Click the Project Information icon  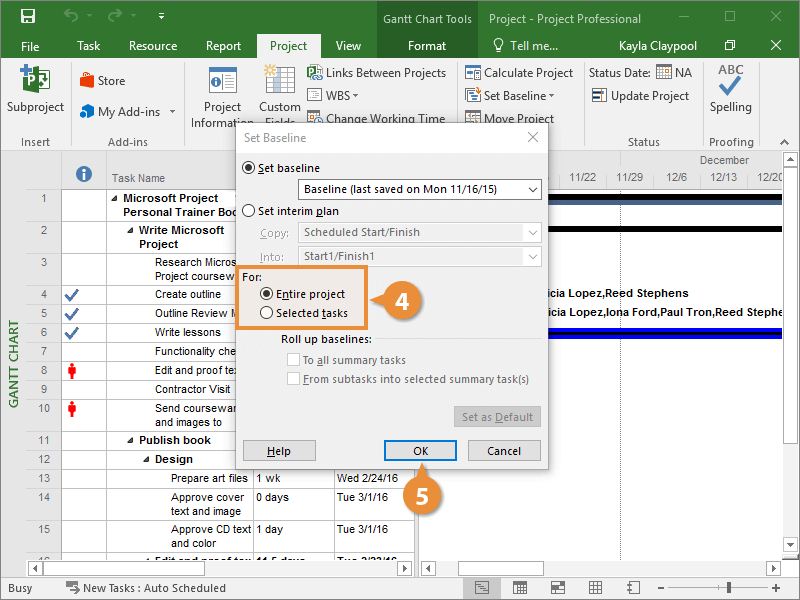pyautogui.click(x=222, y=82)
